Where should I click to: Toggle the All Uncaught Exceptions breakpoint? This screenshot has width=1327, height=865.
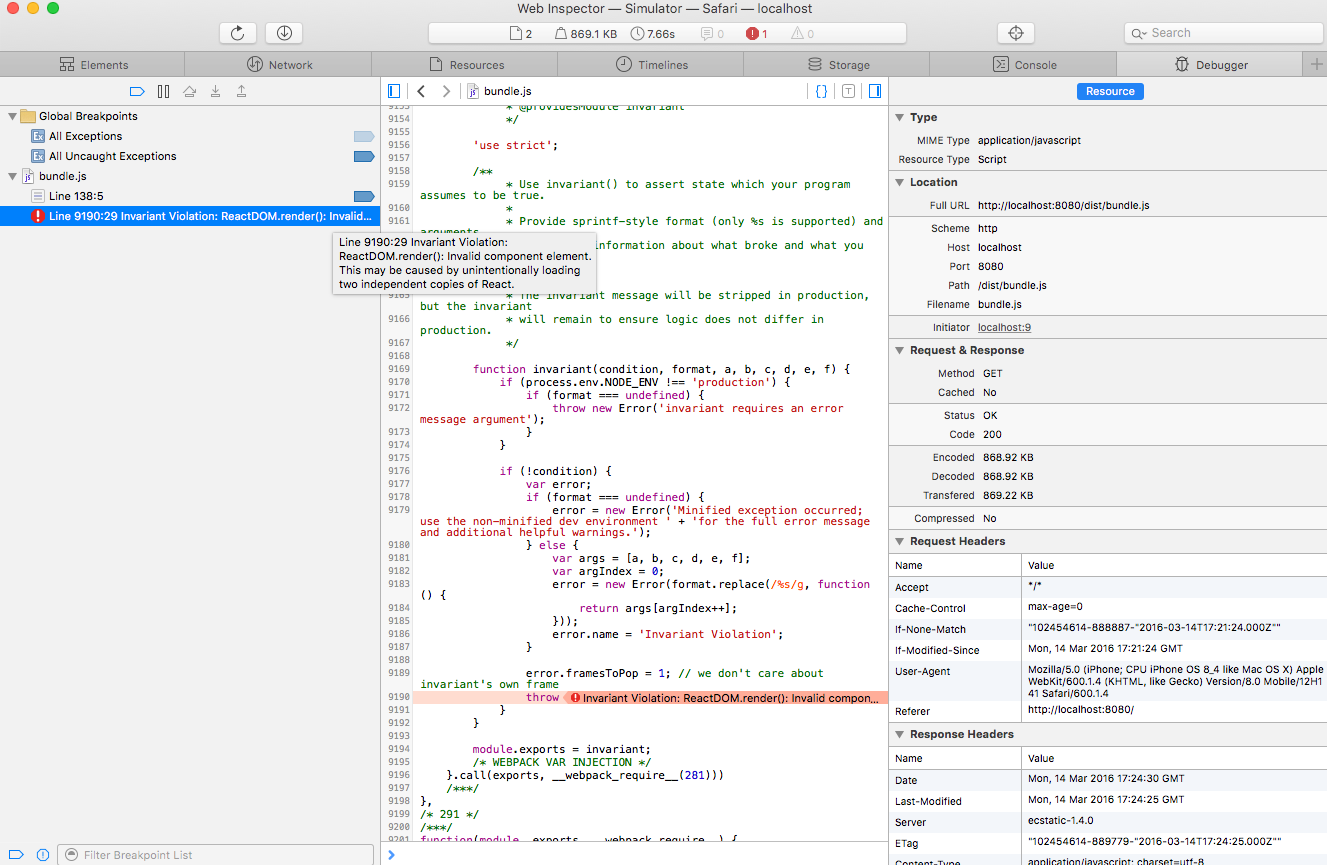(363, 156)
